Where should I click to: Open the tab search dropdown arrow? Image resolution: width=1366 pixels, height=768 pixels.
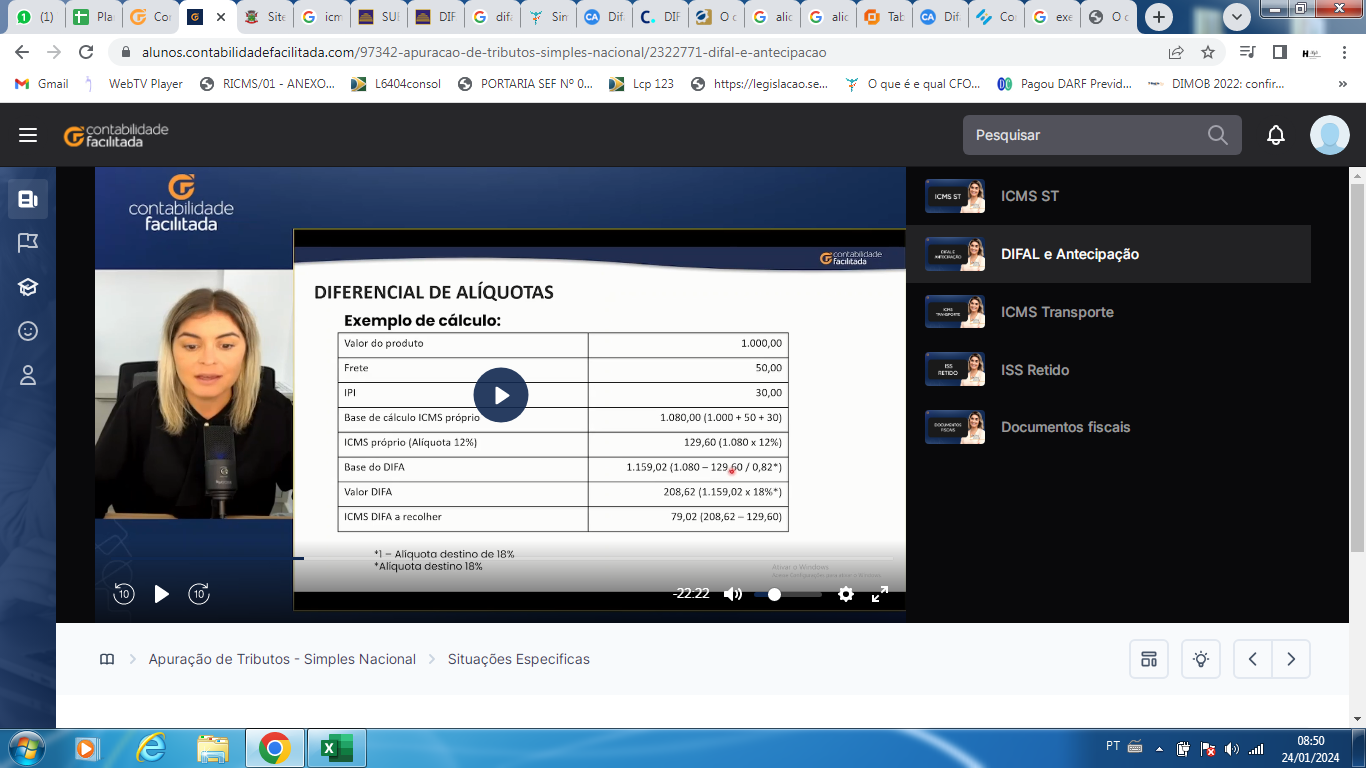[x=1237, y=17]
